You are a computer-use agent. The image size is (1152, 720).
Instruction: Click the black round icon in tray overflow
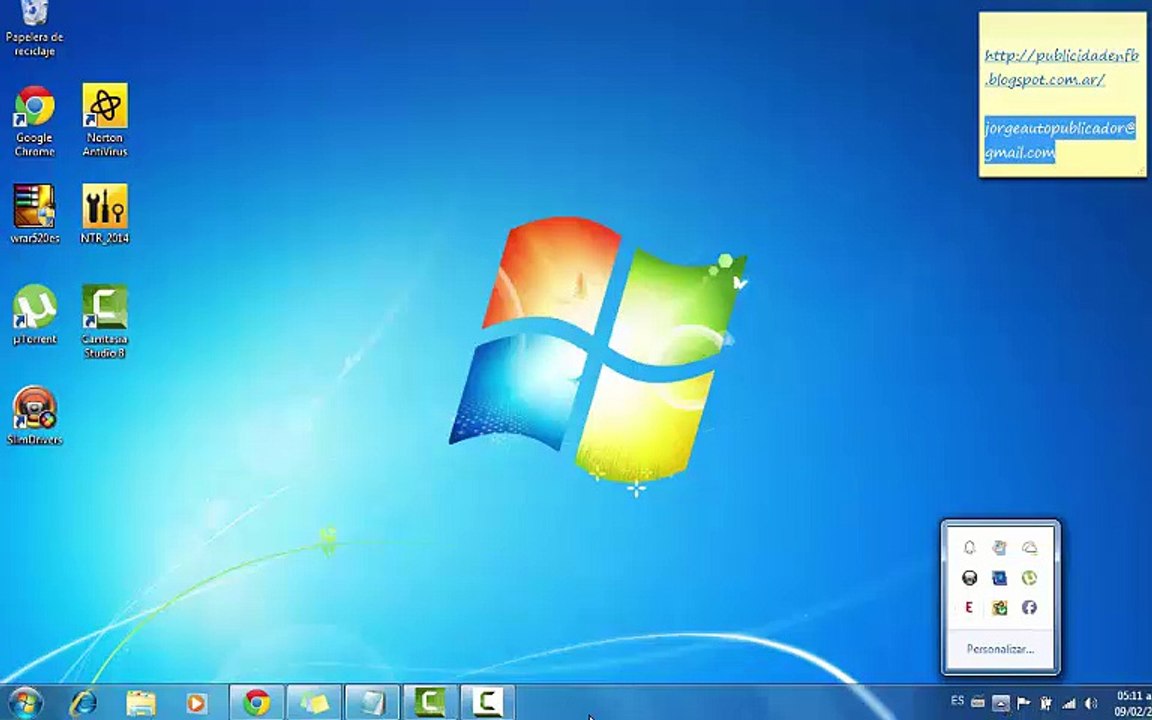(x=969, y=578)
